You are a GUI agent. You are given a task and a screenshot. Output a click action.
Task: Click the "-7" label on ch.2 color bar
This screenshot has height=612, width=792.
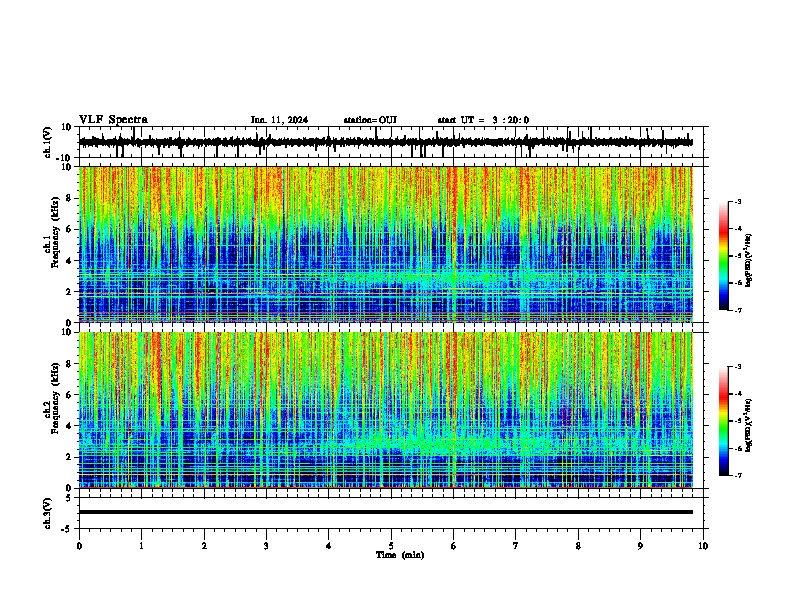[738, 476]
